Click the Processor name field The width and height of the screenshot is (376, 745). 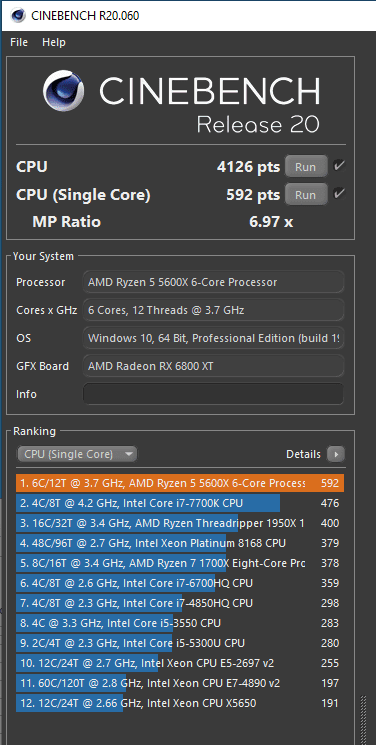click(x=213, y=282)
